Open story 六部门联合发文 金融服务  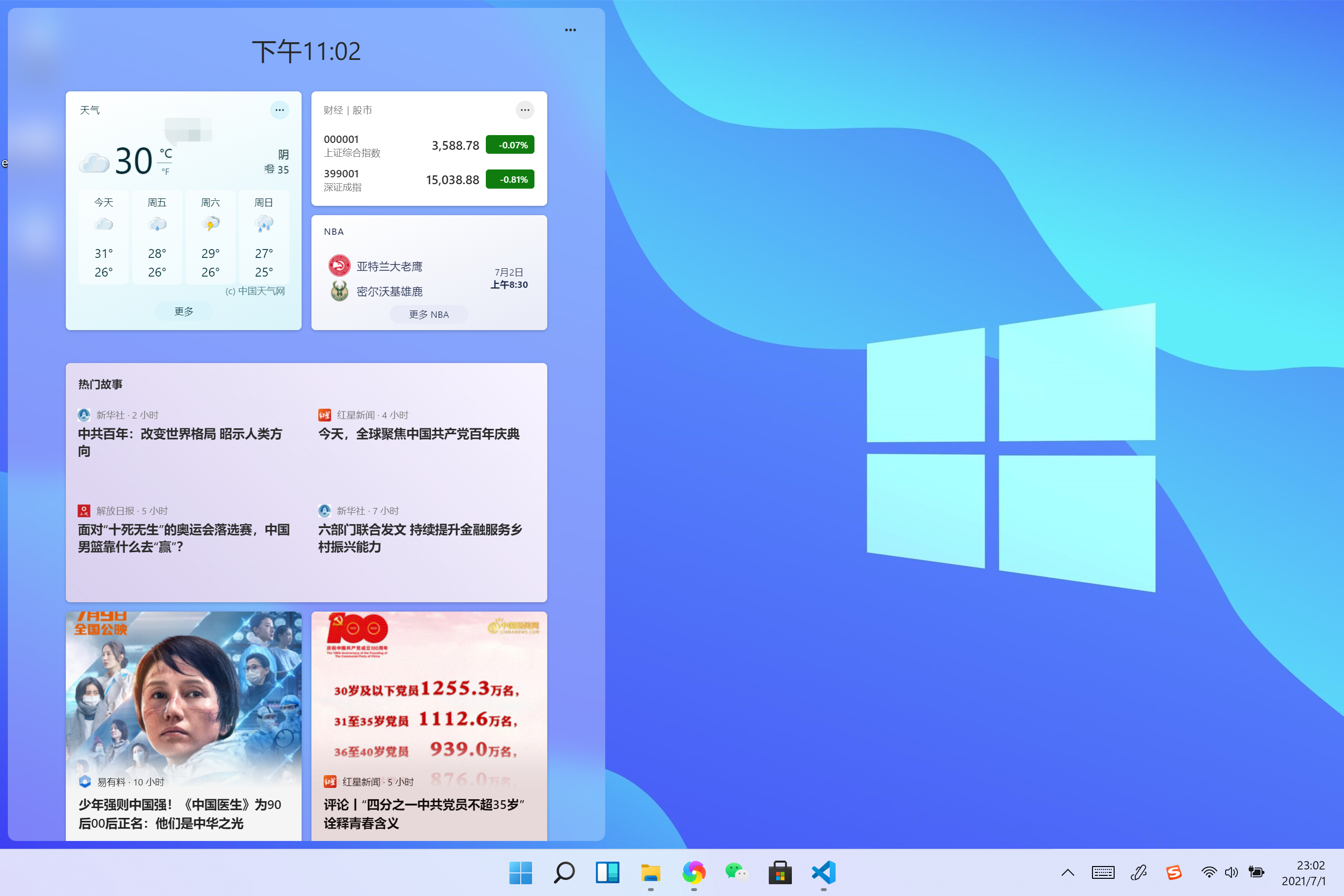420,538
